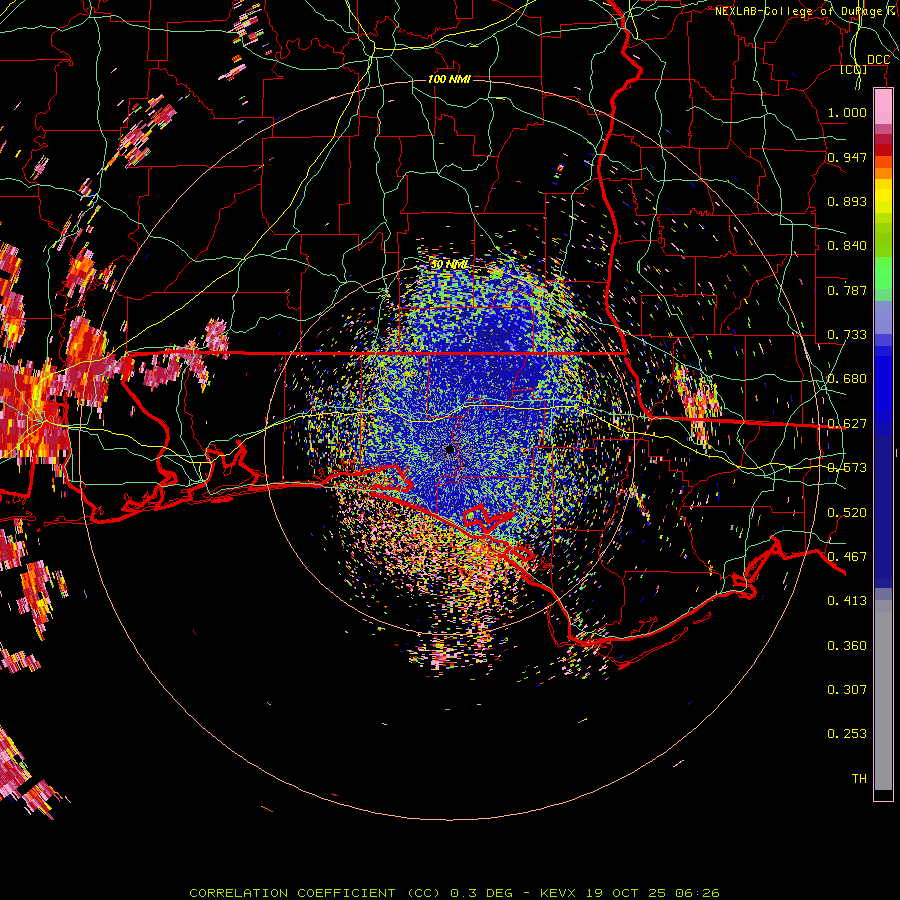
Task: Click the 0.733 value on the color scale
Action: click(847, 335)
